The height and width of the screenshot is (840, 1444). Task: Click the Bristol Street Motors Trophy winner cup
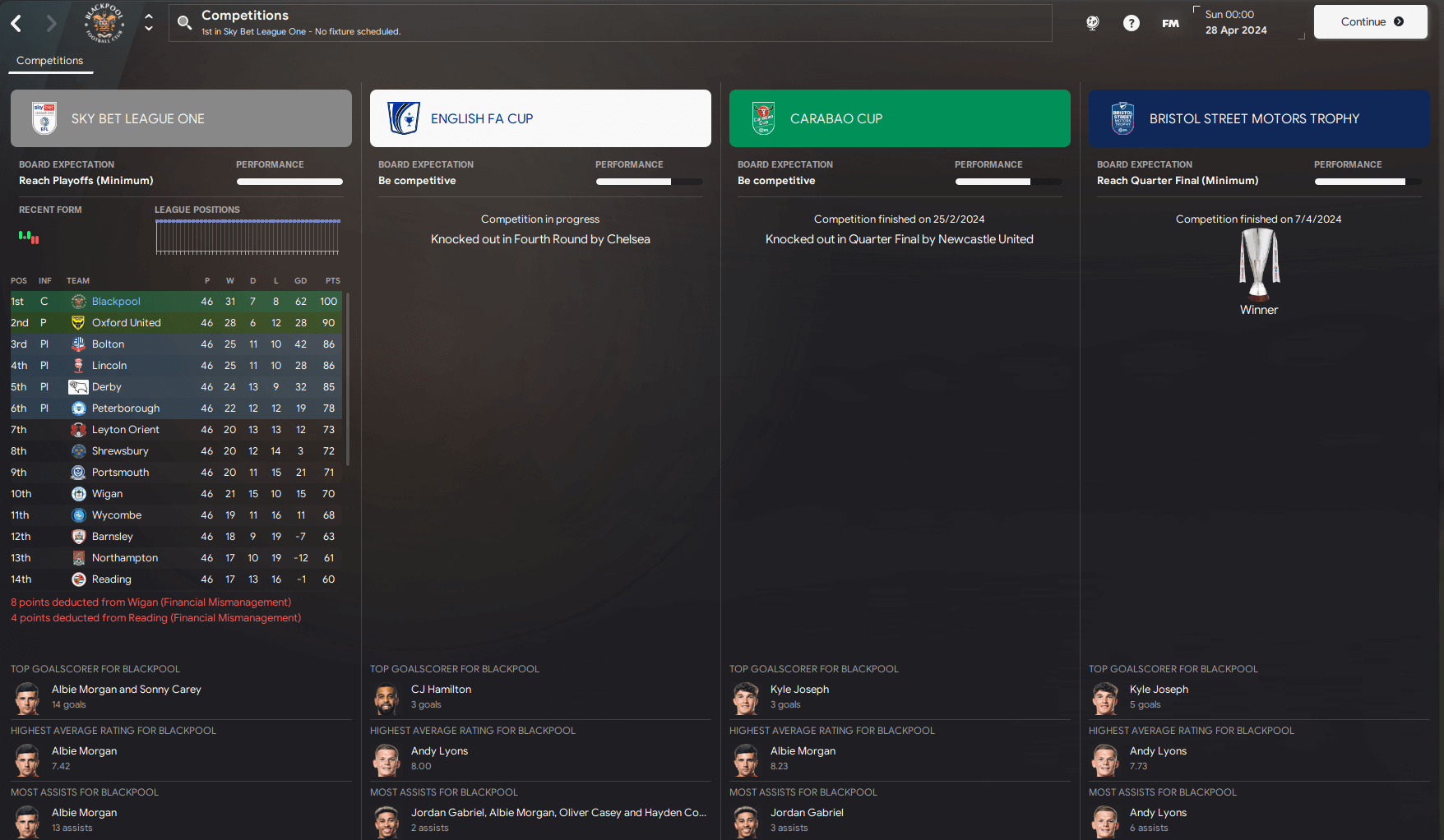click(1259, 263)
